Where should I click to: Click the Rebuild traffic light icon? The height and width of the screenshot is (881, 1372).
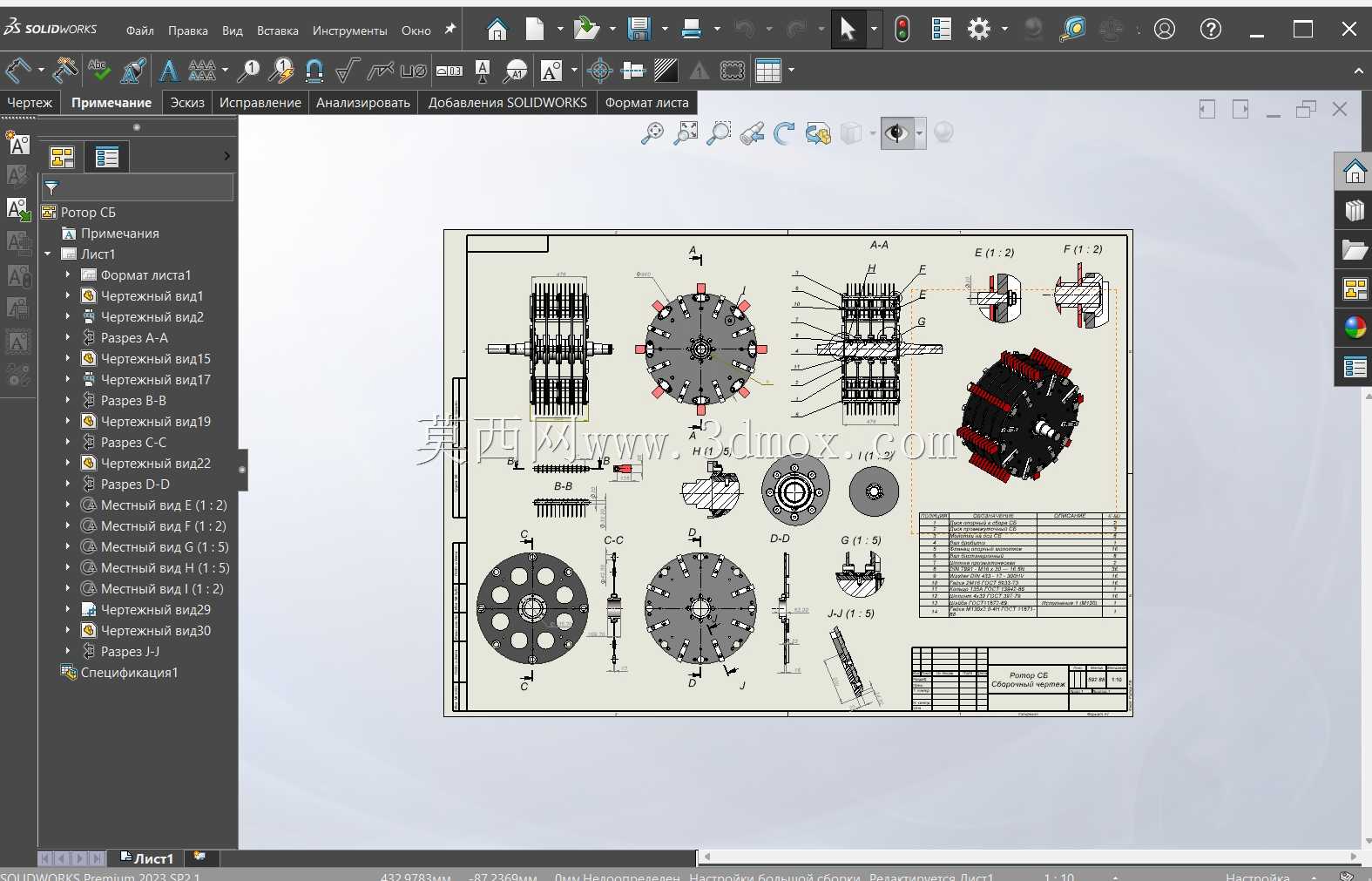pos(902,30)
